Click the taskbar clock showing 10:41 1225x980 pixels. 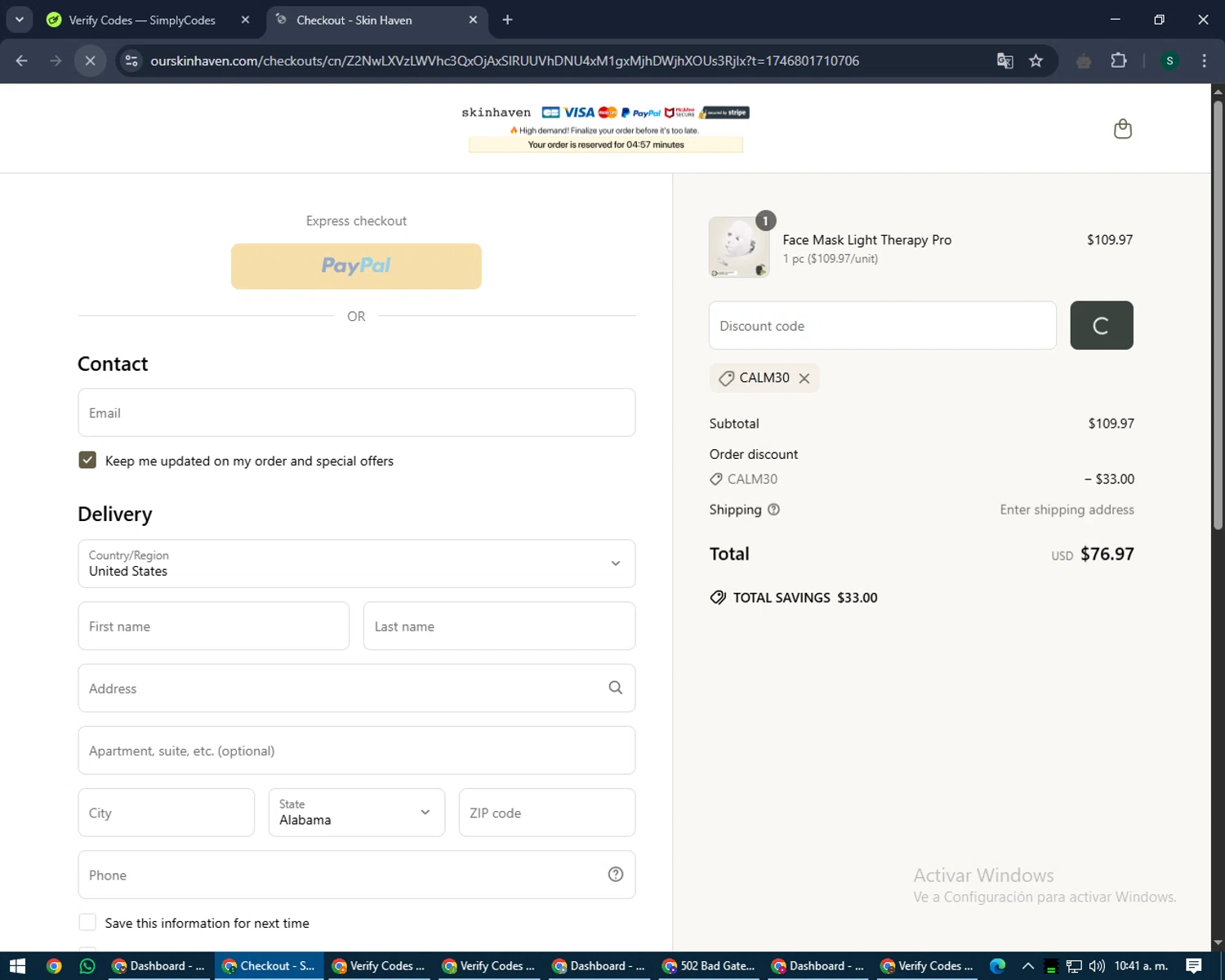[x=1141, y=966]
